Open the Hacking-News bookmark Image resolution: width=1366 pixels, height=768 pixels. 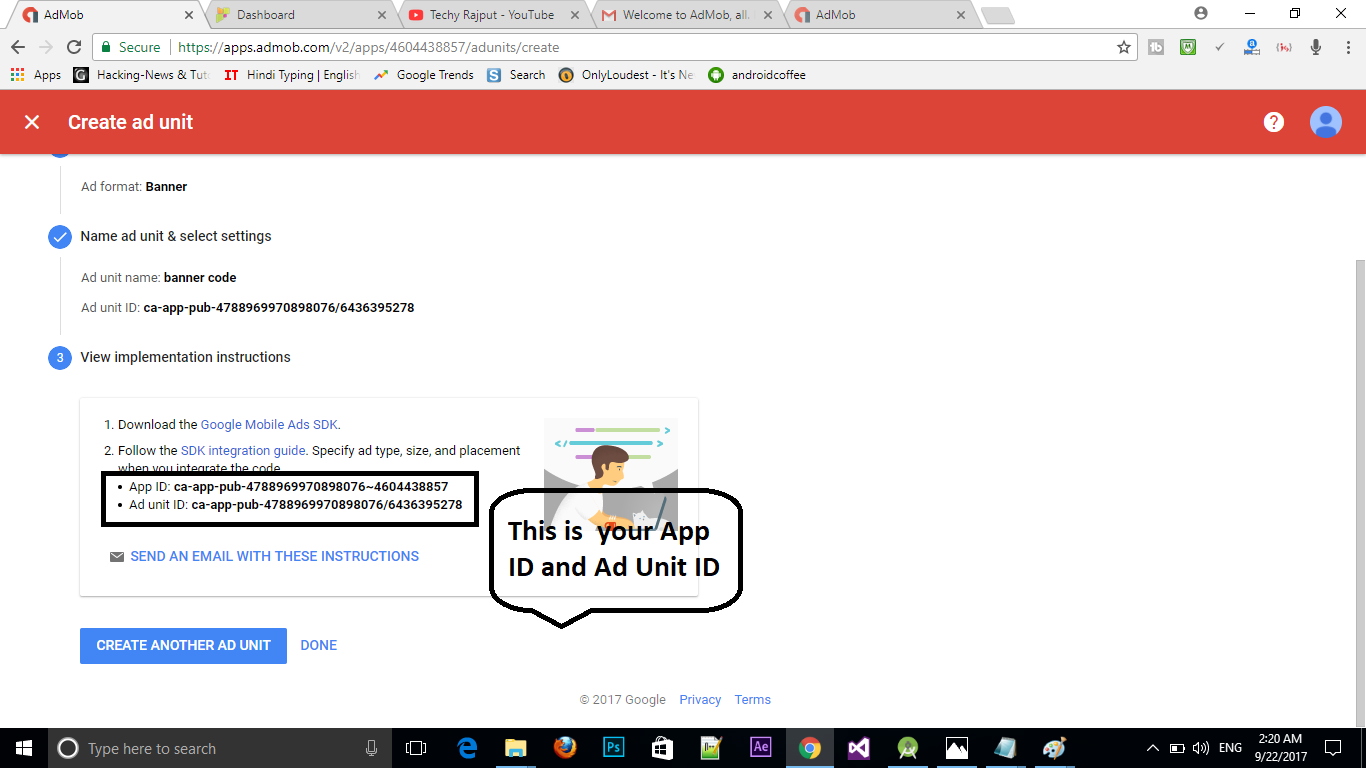tap(141, 75)
